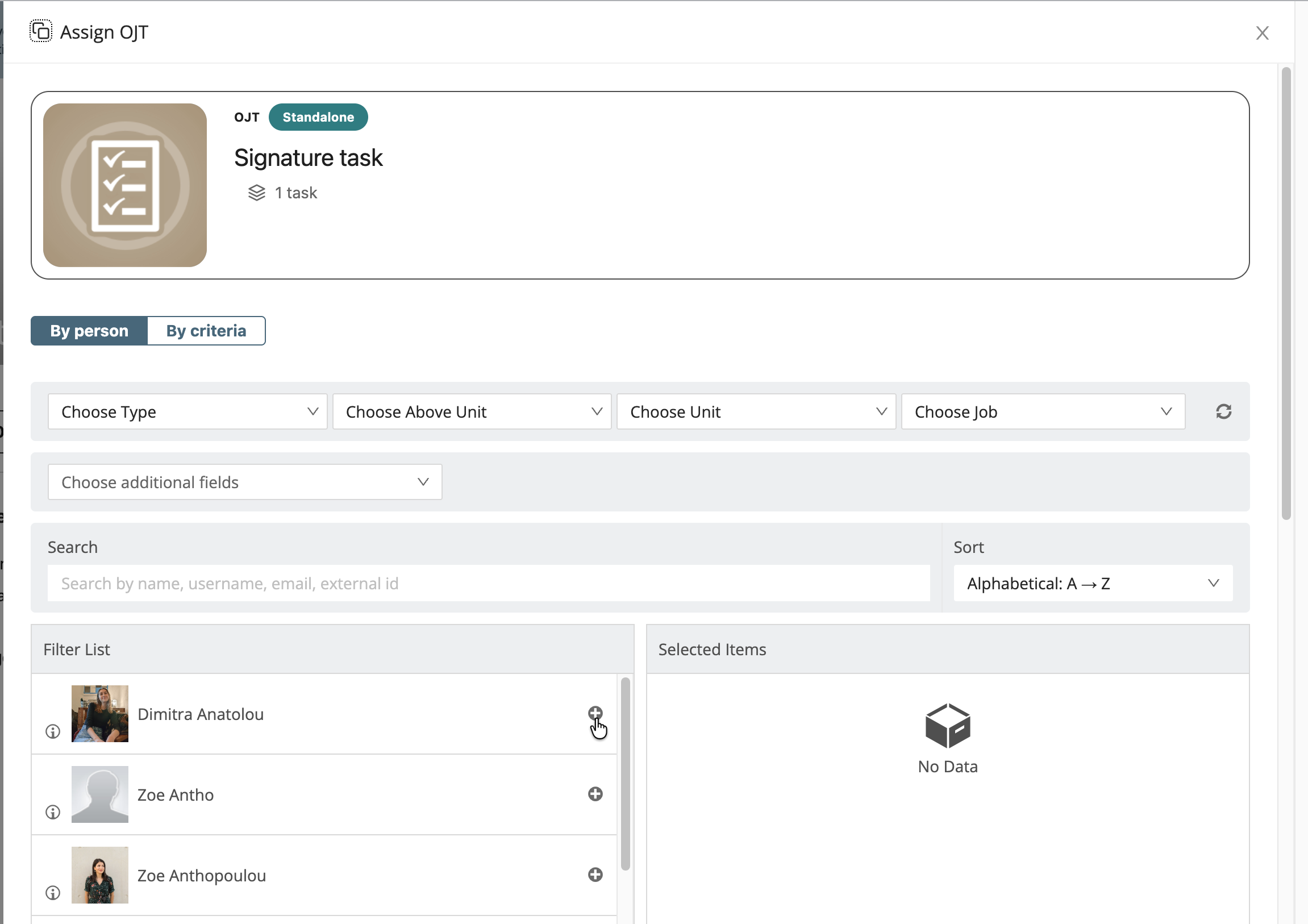Image resolution: width=1308 pixels, height=924 pixels.
Task: Click the Assign OJT header icon
Action: (x=41, y=32)
